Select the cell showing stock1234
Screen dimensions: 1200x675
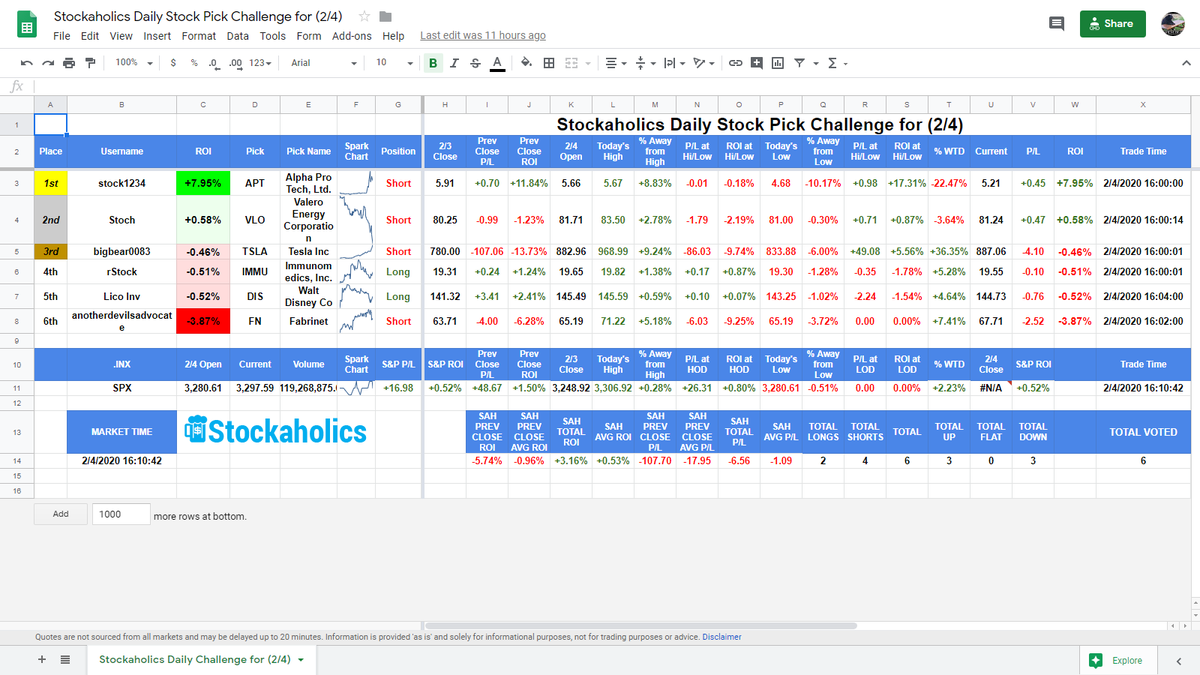[122, 184]
